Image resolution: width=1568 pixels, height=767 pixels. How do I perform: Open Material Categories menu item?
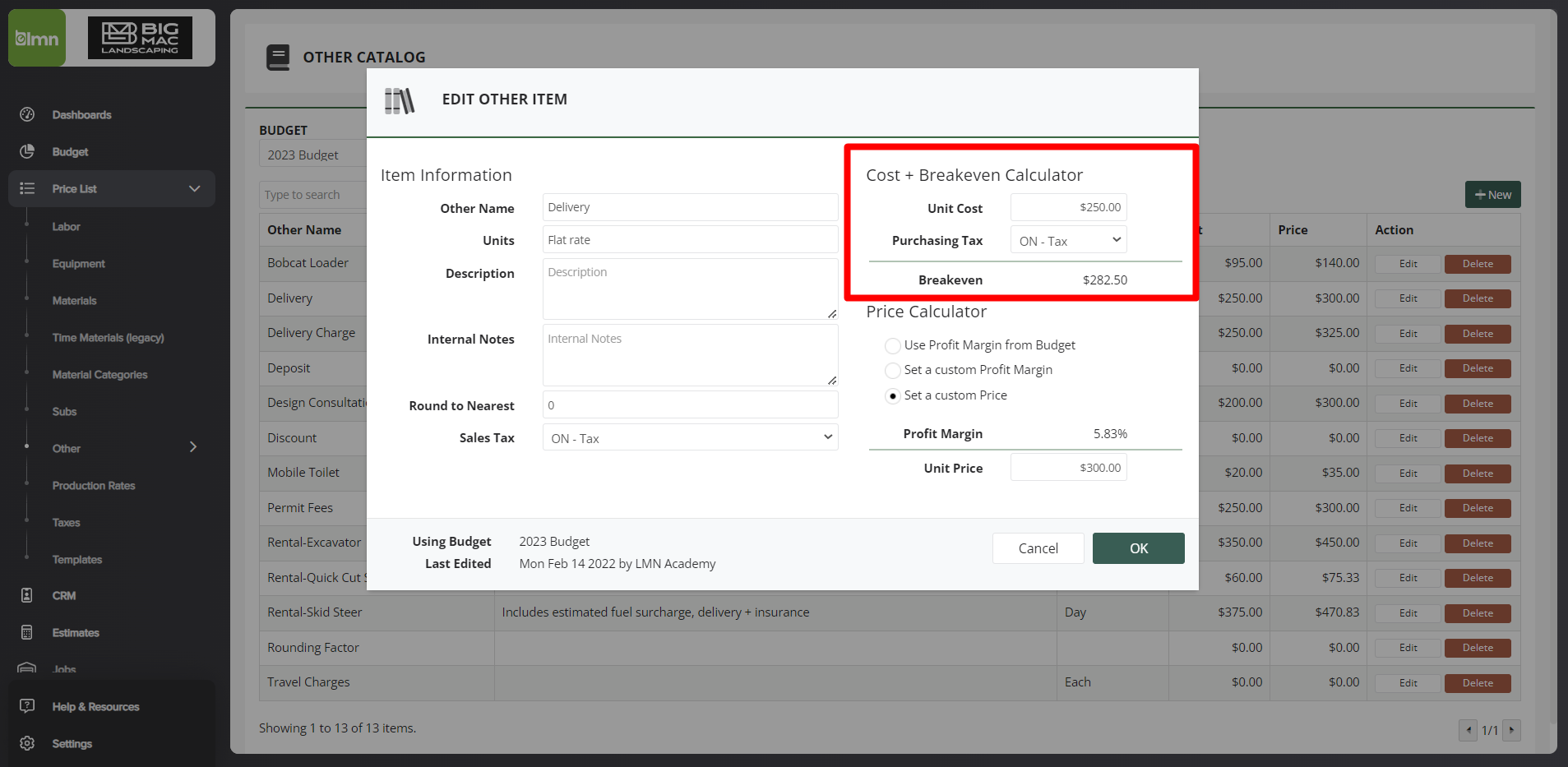100,375
